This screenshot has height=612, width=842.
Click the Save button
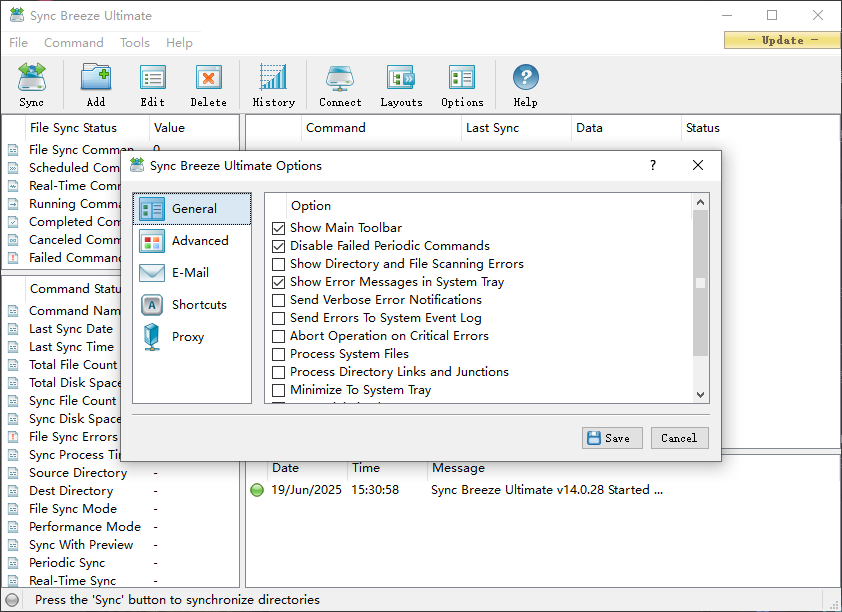612,438
